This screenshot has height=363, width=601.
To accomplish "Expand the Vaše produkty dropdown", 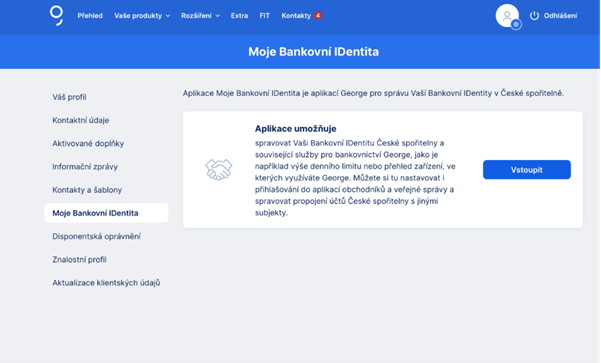I will coord(142,16).
